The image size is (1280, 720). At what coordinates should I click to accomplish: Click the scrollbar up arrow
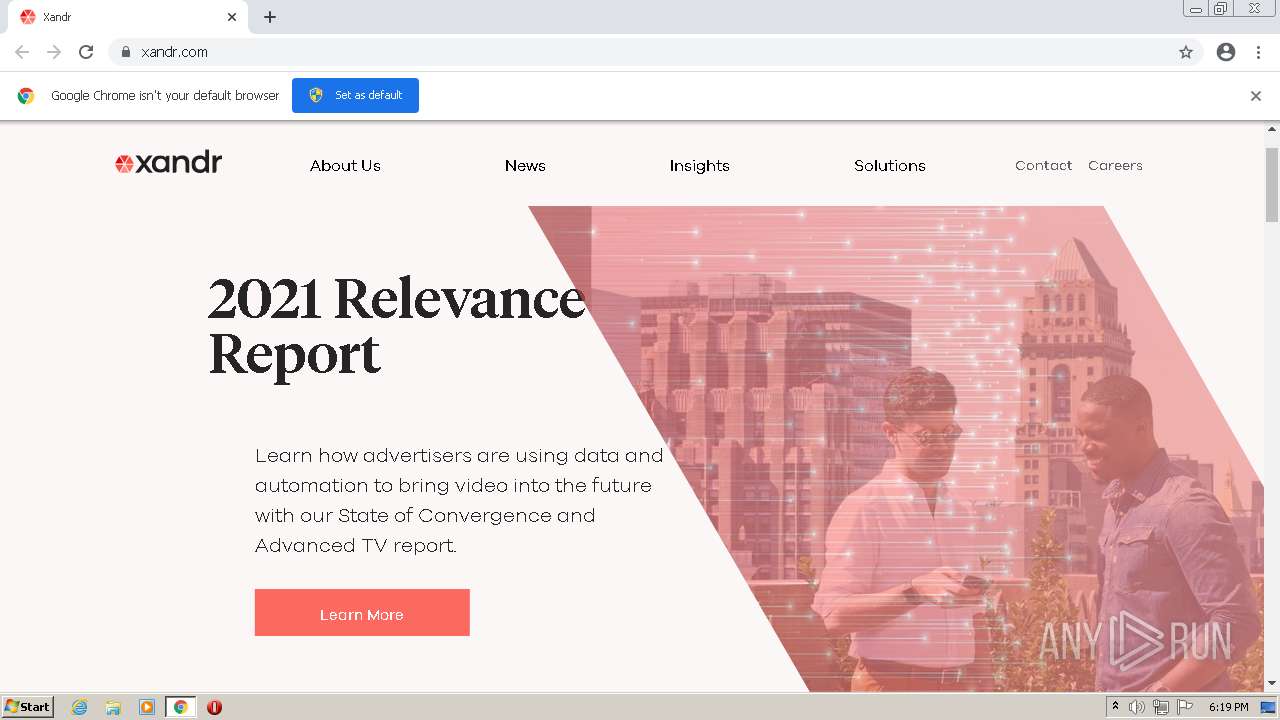pyautogui.click(x=1272, y=129)
